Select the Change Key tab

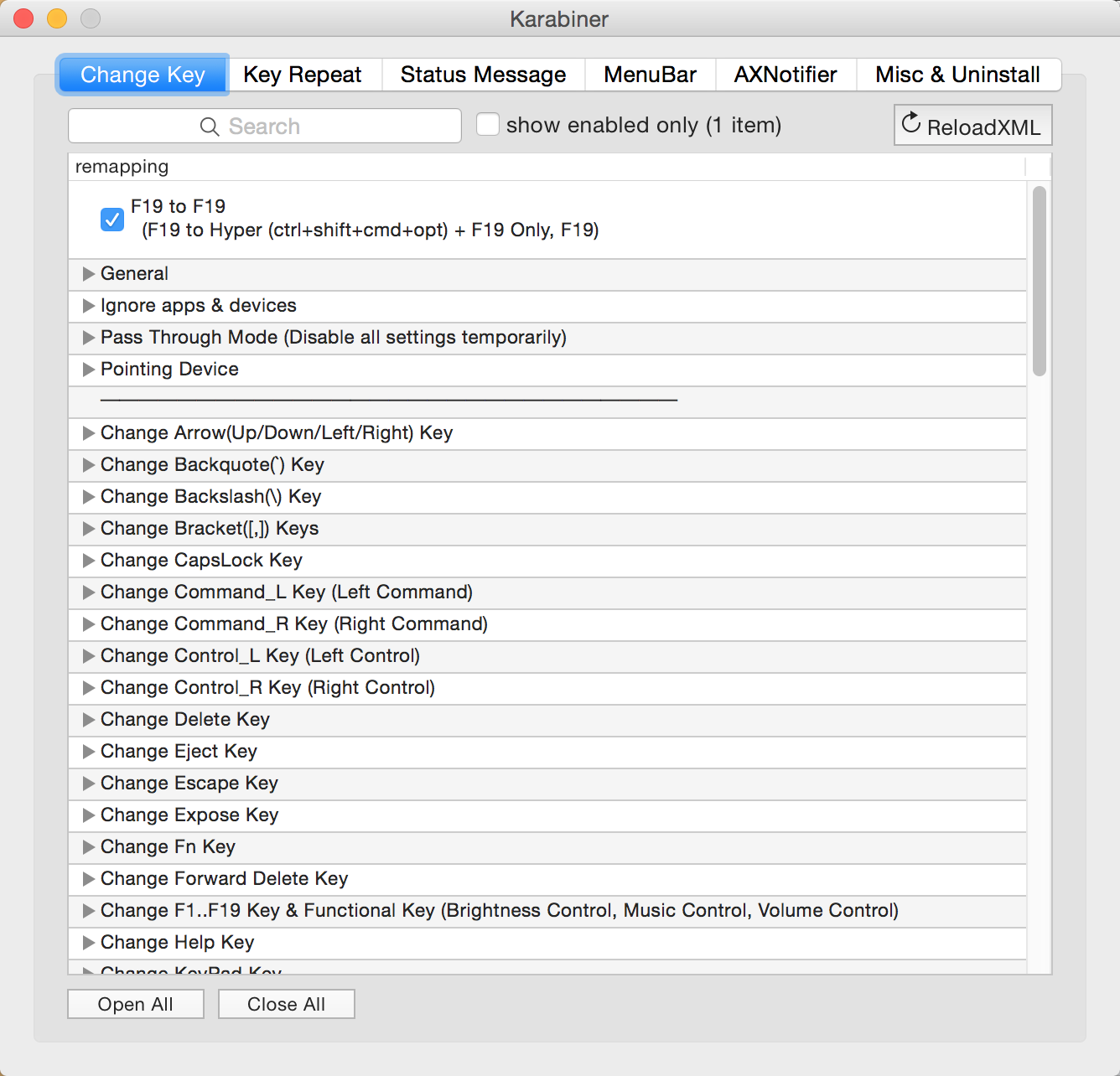[143, 75]
